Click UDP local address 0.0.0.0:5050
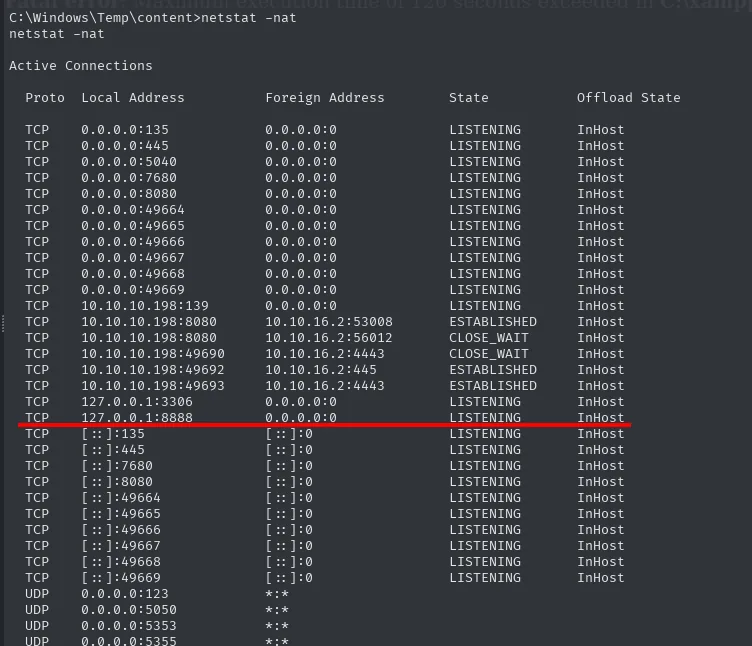 coord(129,610)
